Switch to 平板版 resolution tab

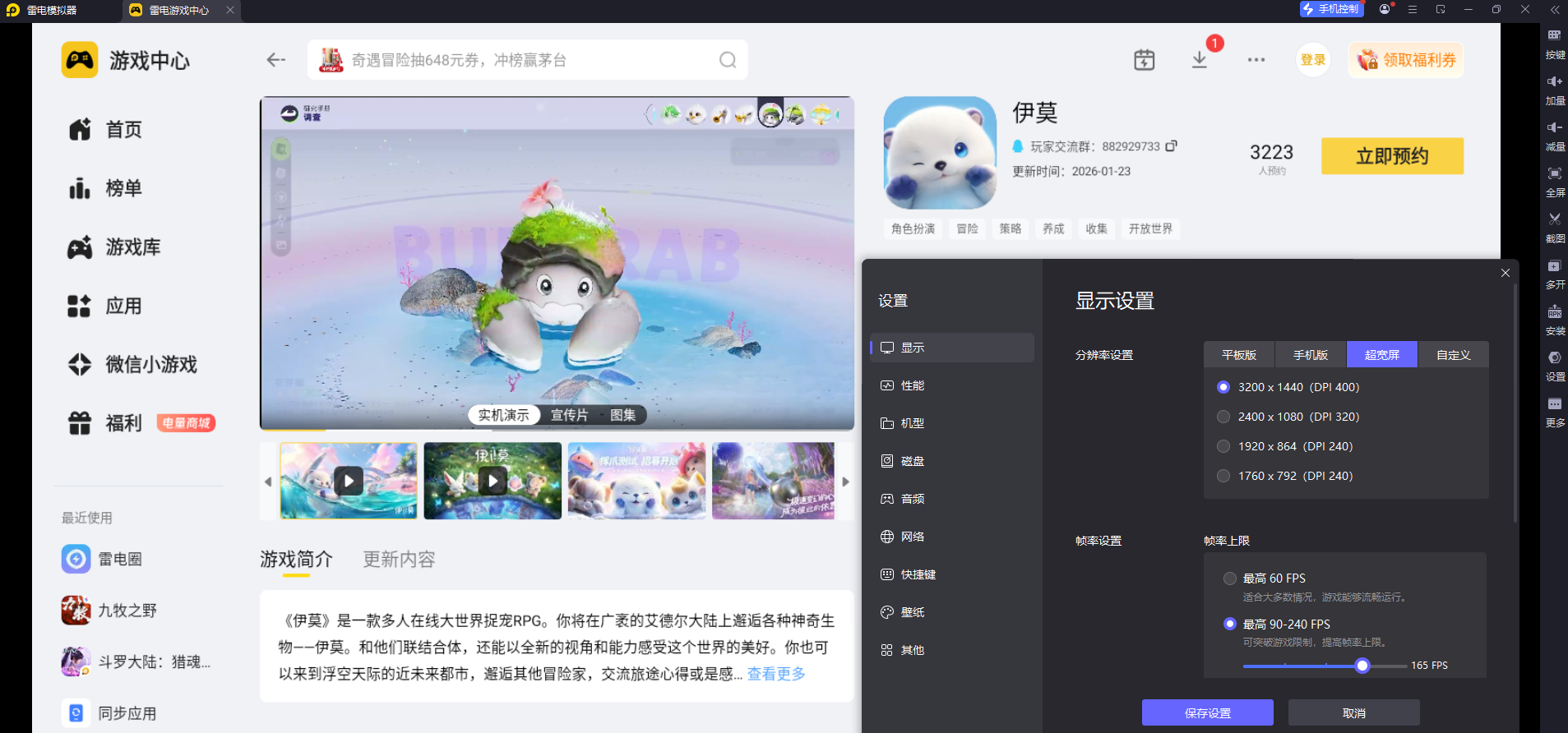click(x=1239, y=355)
